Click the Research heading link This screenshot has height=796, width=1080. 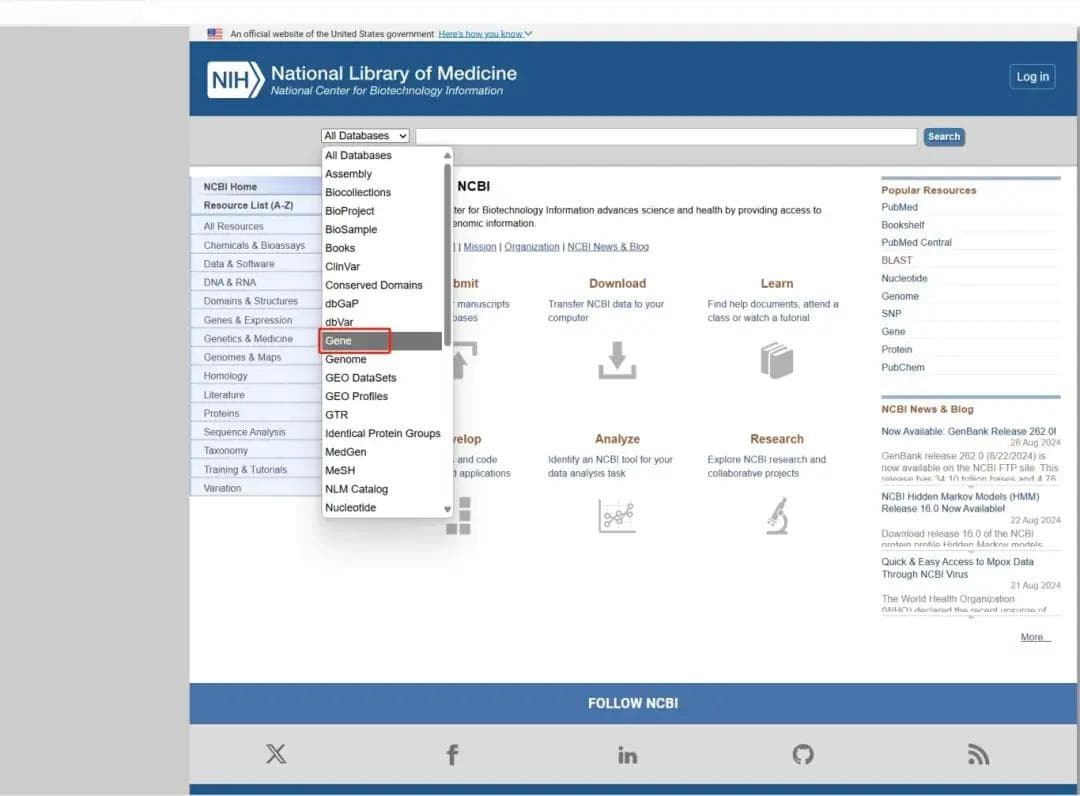(777, 439)
